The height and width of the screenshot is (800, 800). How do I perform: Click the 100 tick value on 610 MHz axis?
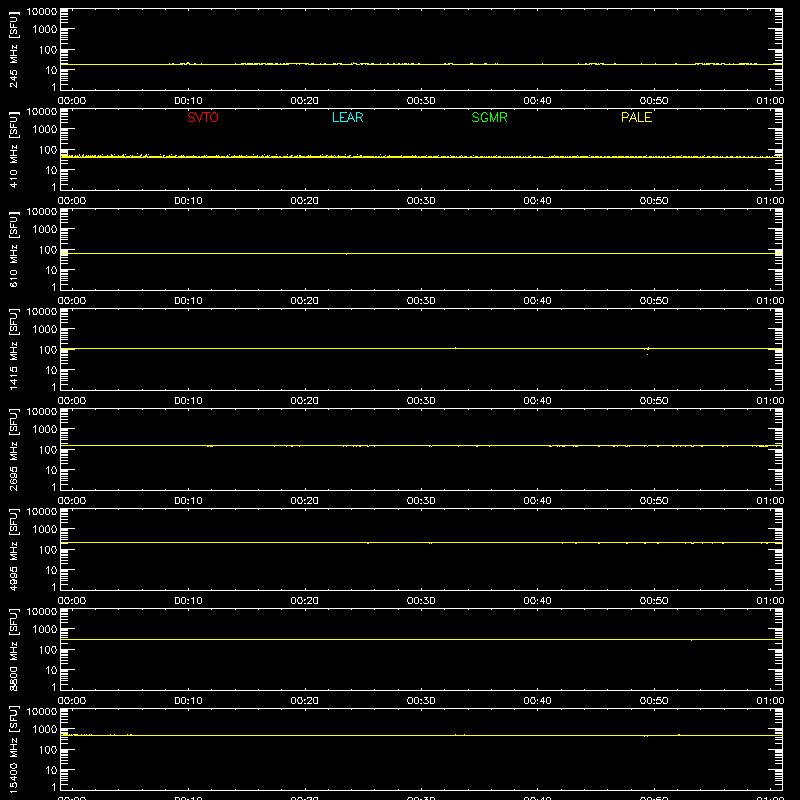click(x=48, y=250)
